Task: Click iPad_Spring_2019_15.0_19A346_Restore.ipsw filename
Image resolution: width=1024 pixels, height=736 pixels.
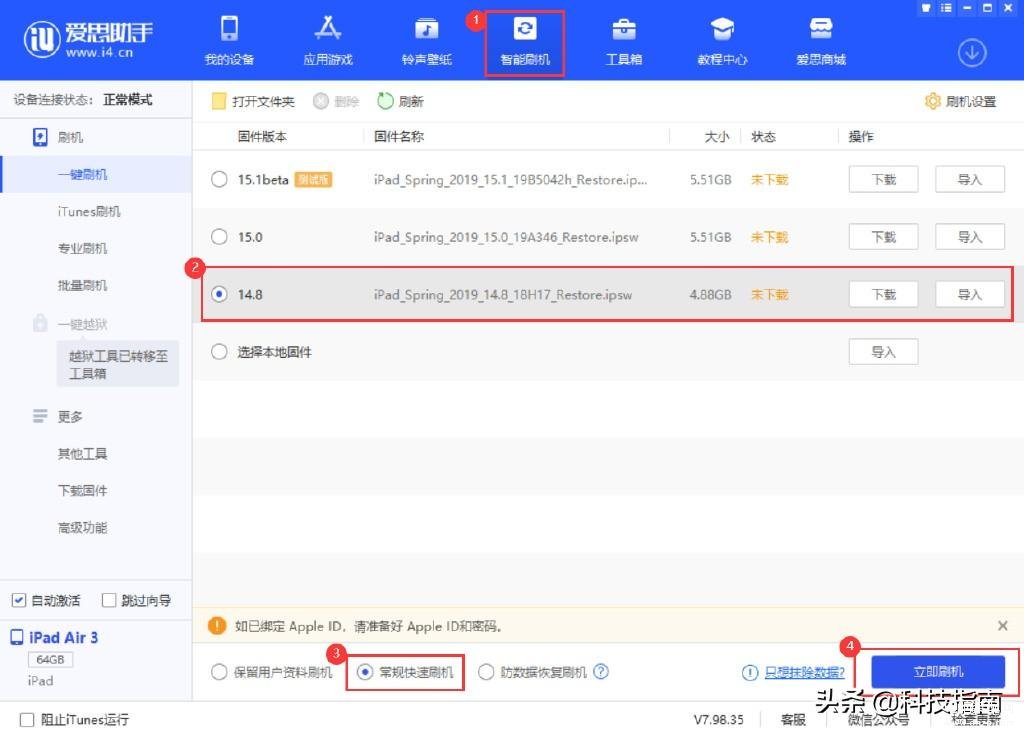Action: coord(506,237)
